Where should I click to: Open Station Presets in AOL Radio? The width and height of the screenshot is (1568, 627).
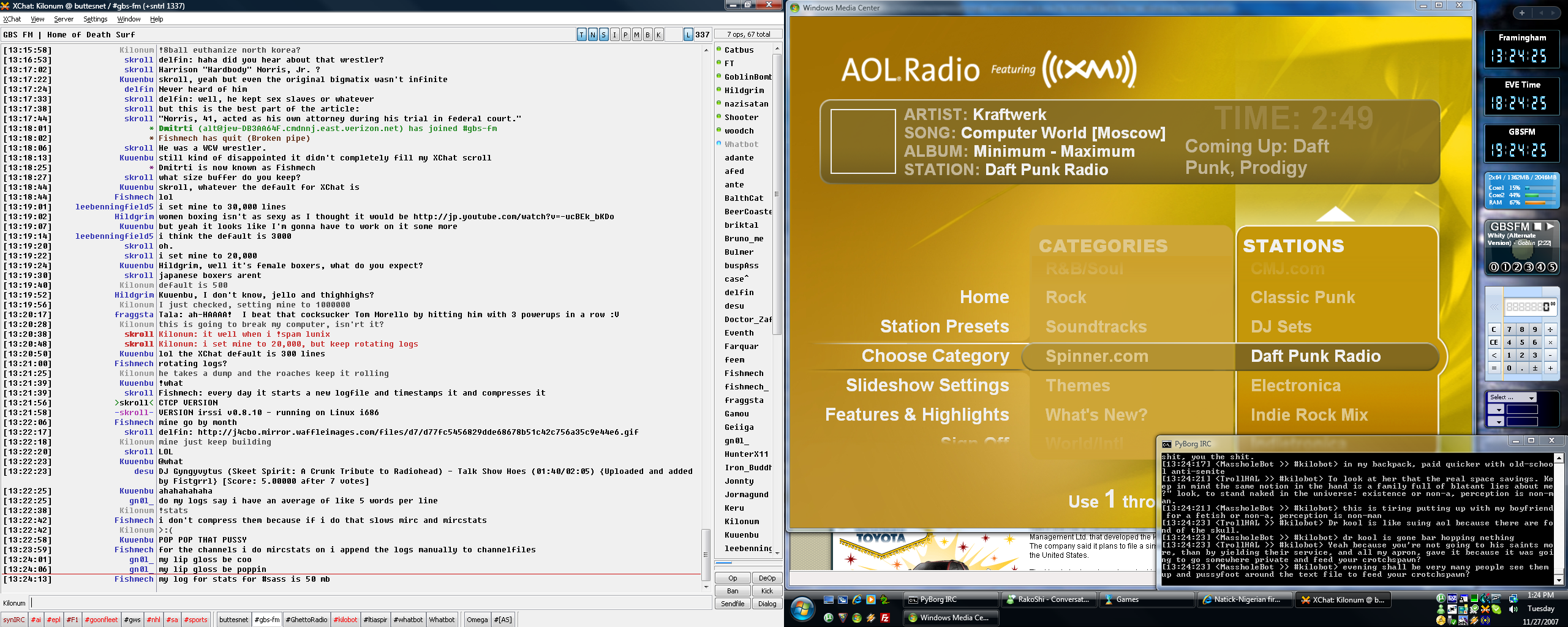point(944,326)
